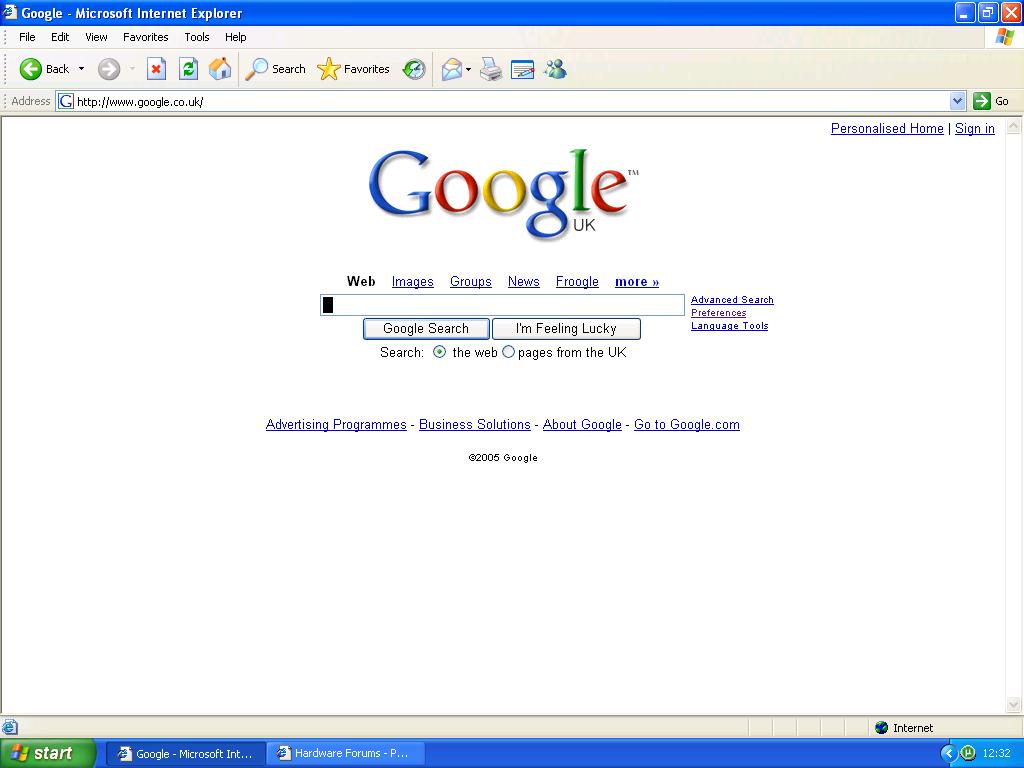The image size is (1024, 768).
Task: Open the Tools menu
Action: 197,37
